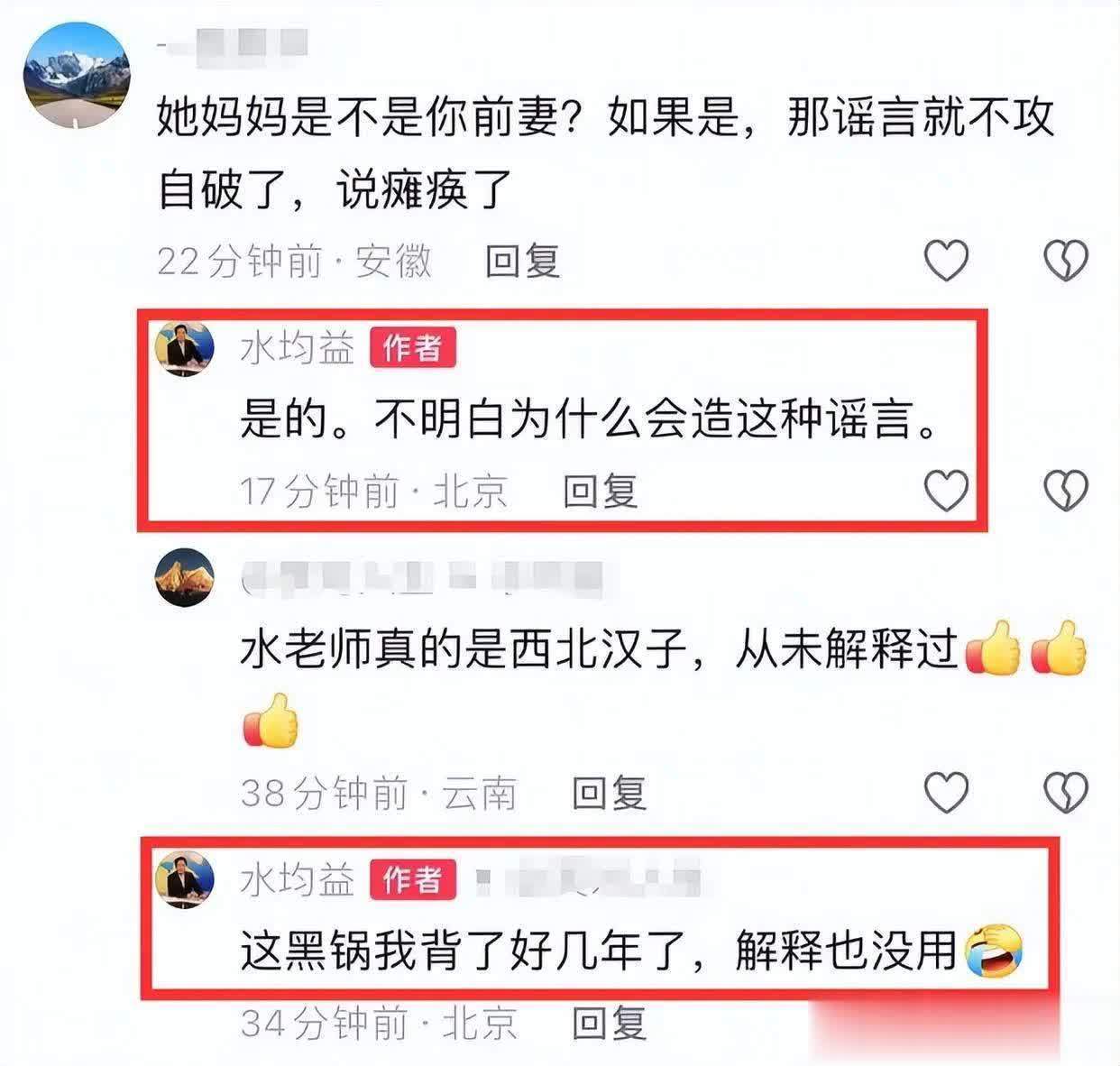Like the Yunnan comment about 西北汉子
Image resolution: width=1120 pixels, height=1066 pixels.
(947, 793)
